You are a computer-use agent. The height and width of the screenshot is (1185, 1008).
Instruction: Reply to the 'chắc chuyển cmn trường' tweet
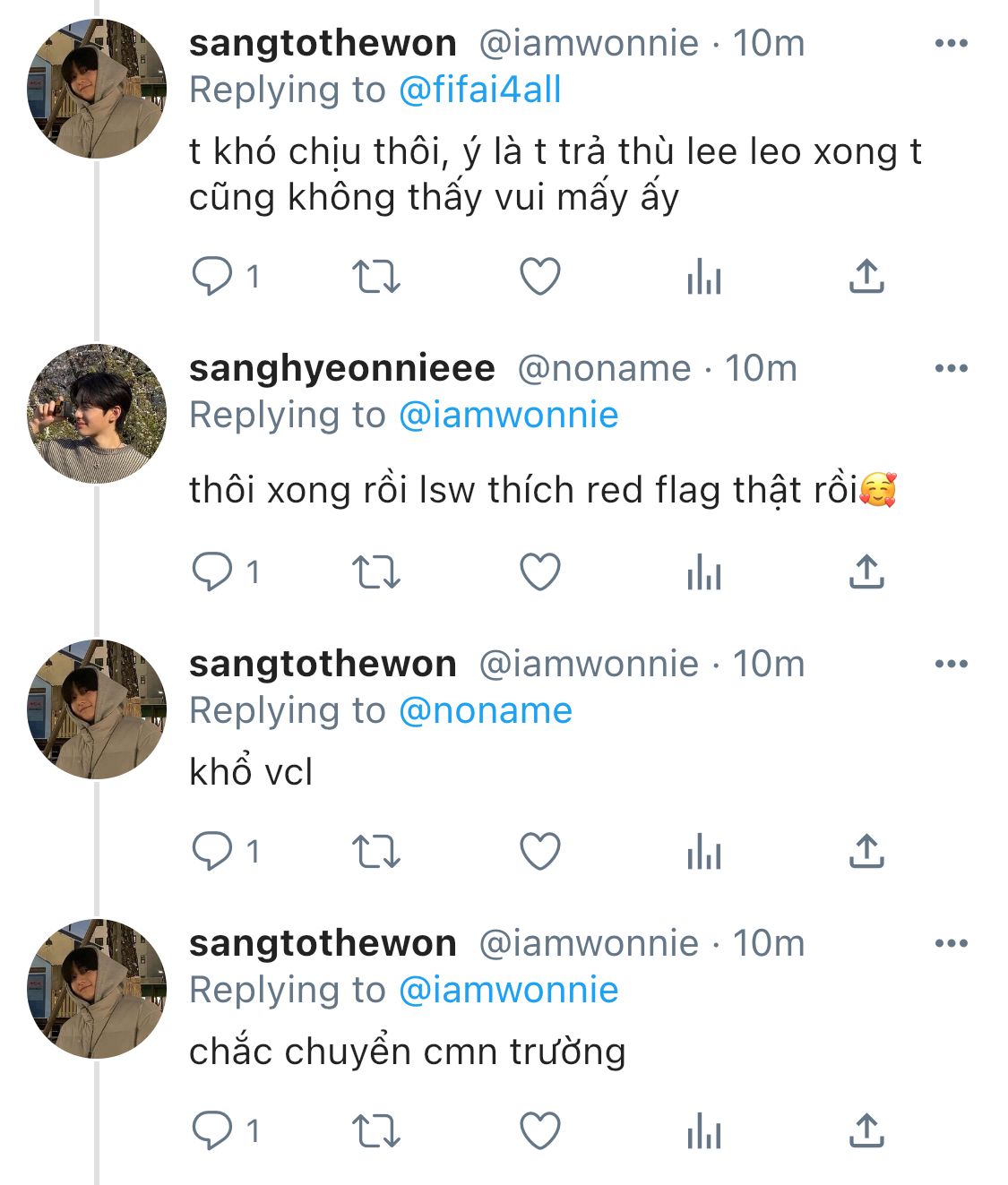tap(212, 1131)
